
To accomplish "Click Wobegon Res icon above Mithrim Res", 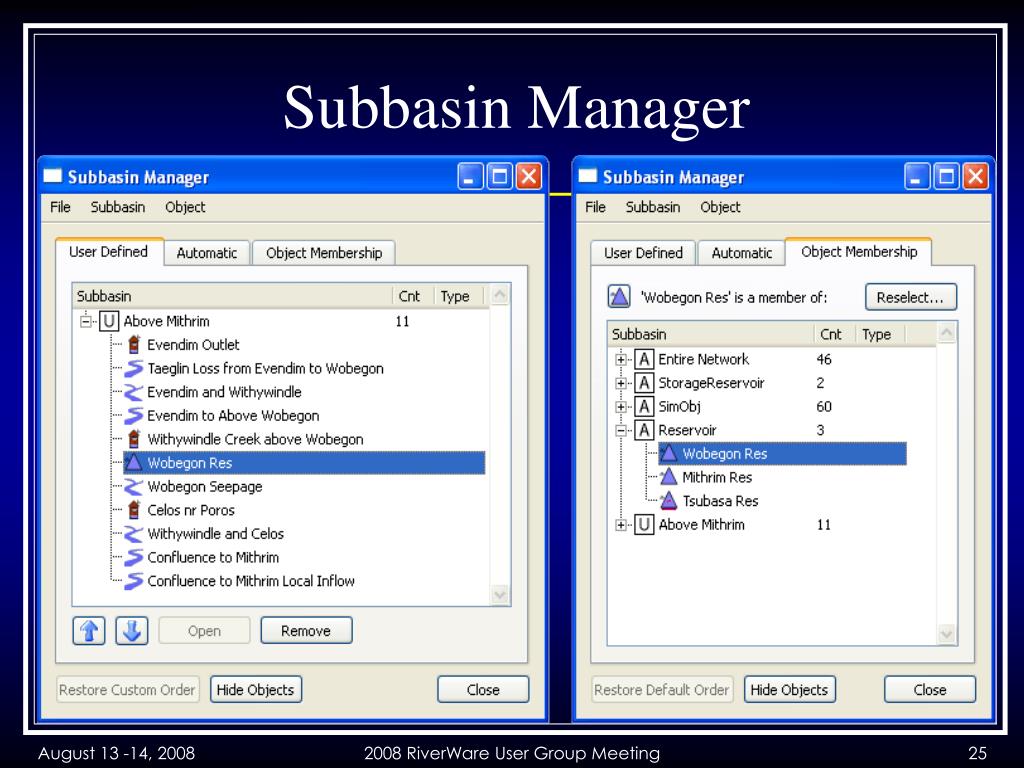I will (x=669, y=453).
